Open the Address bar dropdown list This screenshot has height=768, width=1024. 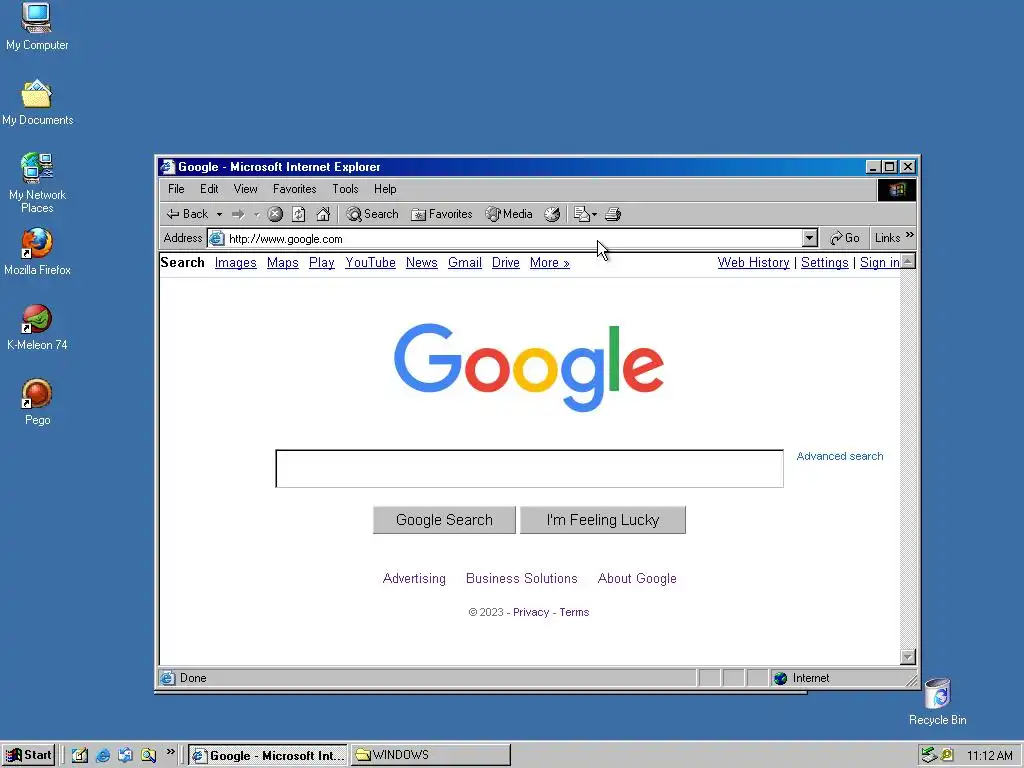[810, 238]
